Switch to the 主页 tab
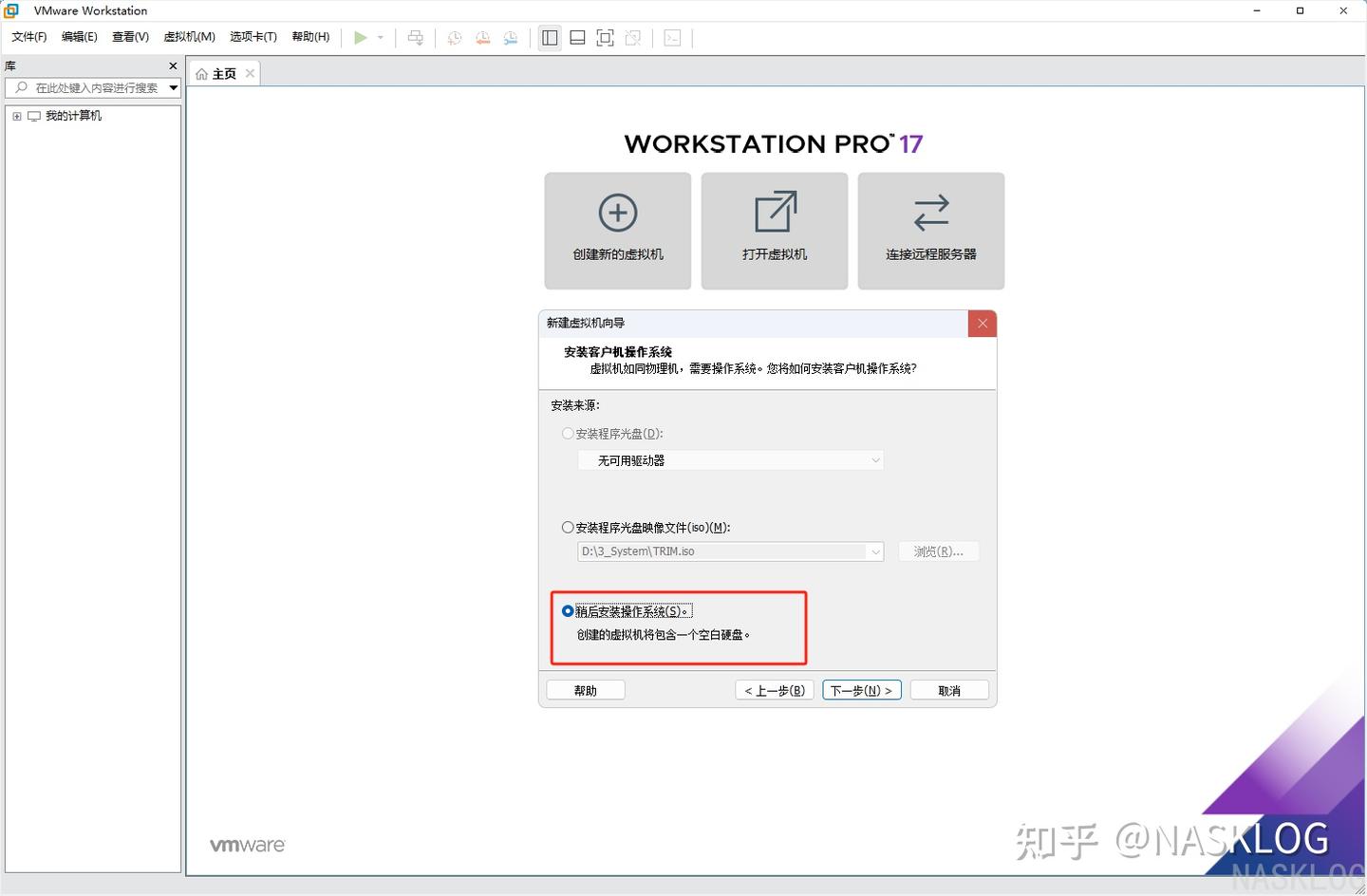The image size is (1367, 896). pos(222,72)
